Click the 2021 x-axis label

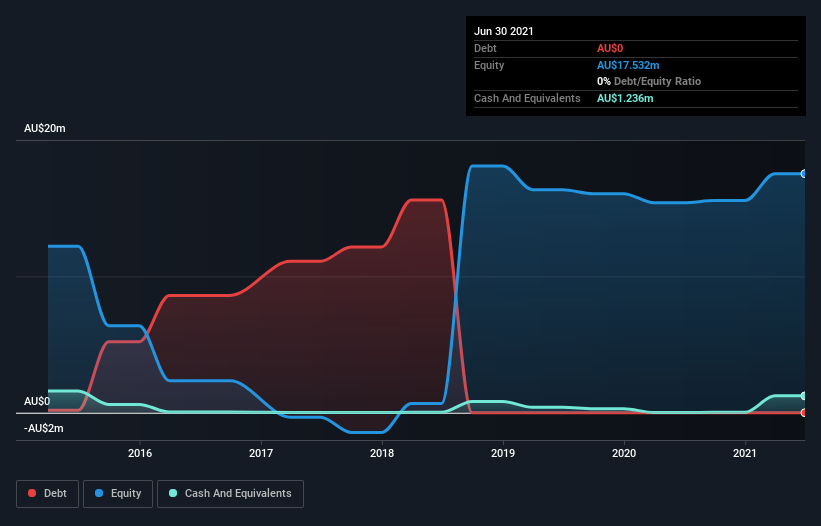pos(745,453)
